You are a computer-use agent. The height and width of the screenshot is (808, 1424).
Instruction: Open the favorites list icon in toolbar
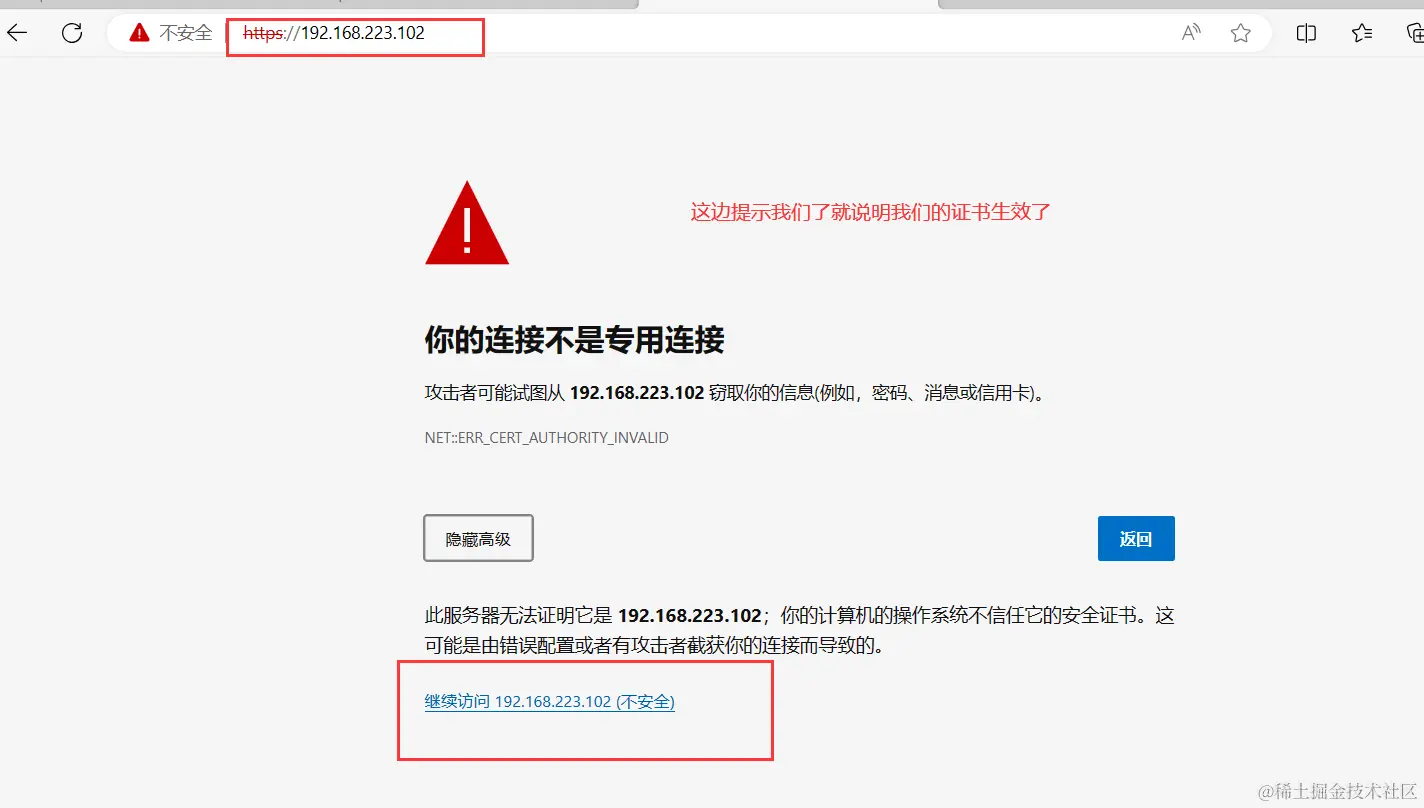point(1362,33)
